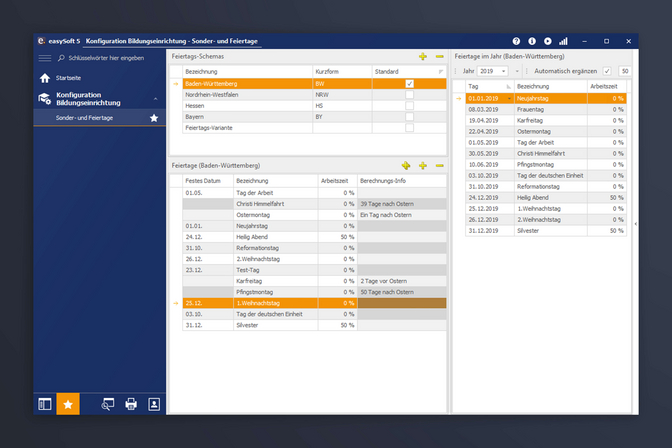Click '2 Tage vor Ostern' cell
672x448 pixels.
[402, 281]
